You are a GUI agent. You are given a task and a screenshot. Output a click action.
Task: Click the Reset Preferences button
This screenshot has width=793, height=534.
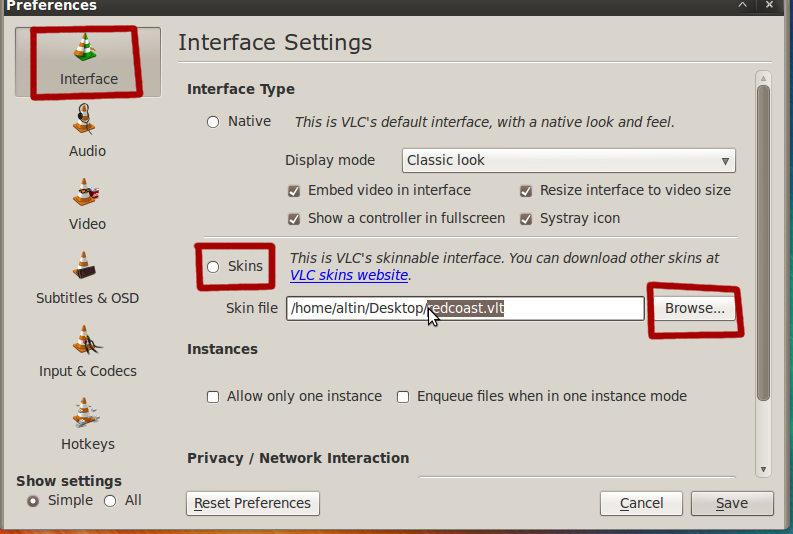click(252, 504)
